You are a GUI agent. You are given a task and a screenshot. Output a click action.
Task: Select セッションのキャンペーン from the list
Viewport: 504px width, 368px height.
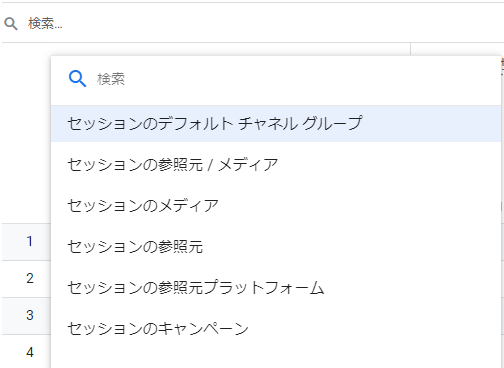pos(276,329)
